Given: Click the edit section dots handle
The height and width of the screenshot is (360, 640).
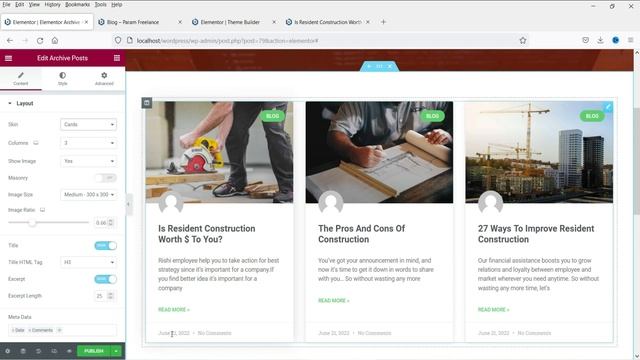Looking at the screenshot, I should pos(380,66).
